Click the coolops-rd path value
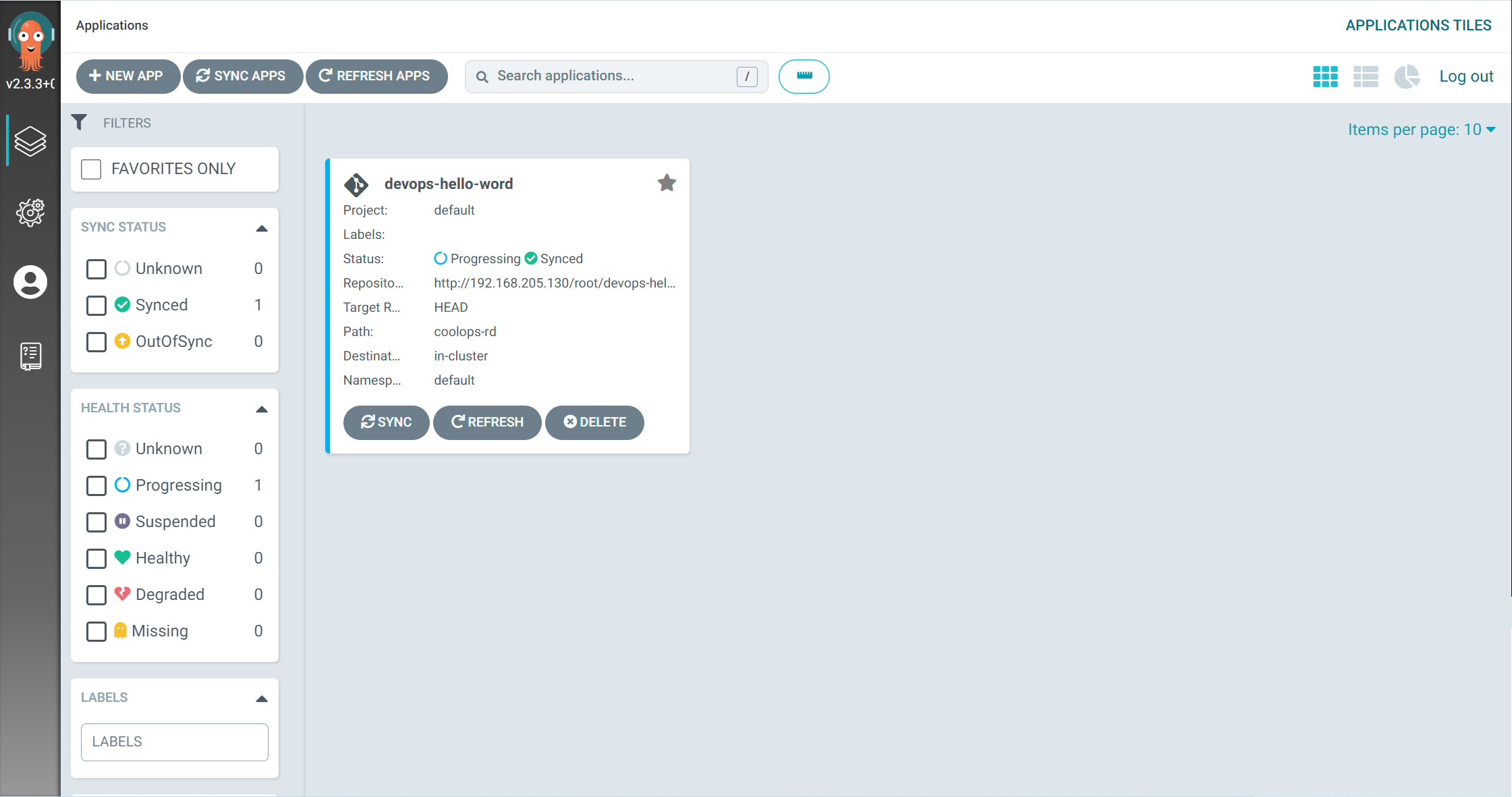 tap(465, 331)
